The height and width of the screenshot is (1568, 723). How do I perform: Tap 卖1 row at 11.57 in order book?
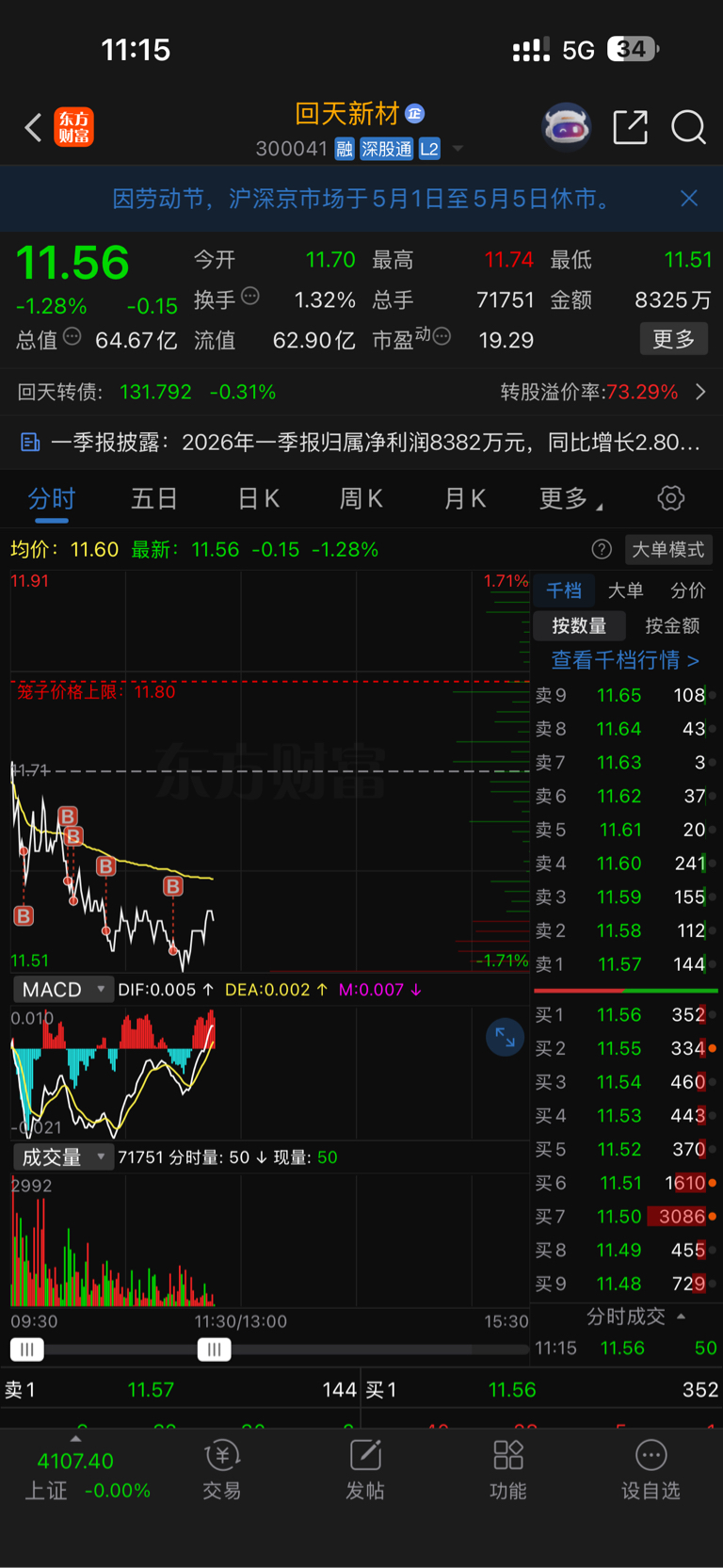(625, 964)
